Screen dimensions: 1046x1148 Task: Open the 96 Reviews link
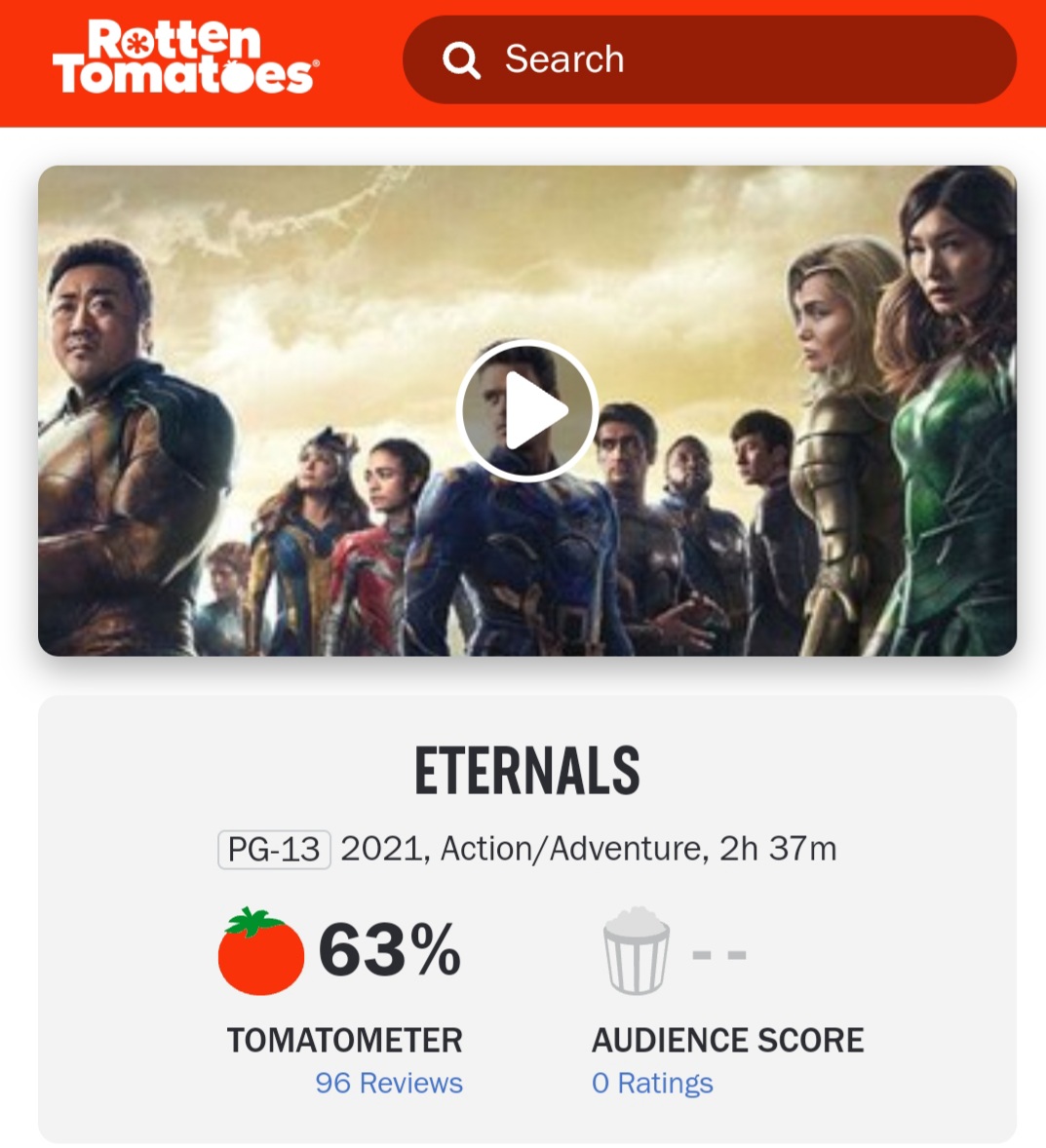click(389, 1083)
